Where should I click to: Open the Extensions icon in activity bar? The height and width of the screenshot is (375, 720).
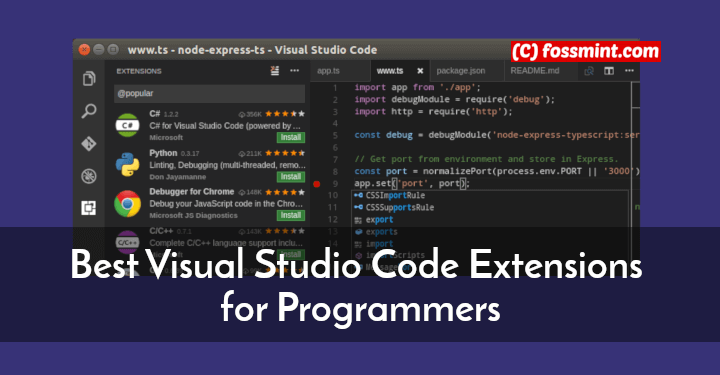point(89,208)
